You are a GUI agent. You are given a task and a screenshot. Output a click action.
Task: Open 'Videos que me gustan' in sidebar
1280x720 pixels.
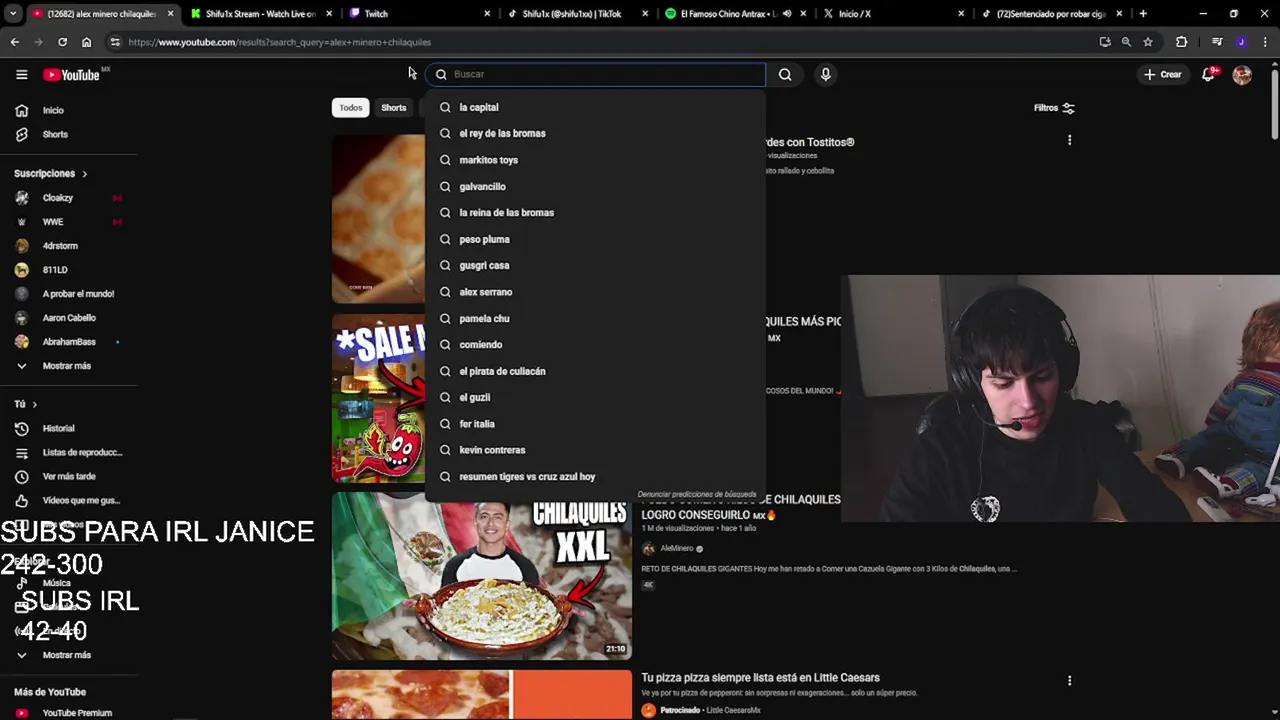pyautogui.click(x=81, y=500)
